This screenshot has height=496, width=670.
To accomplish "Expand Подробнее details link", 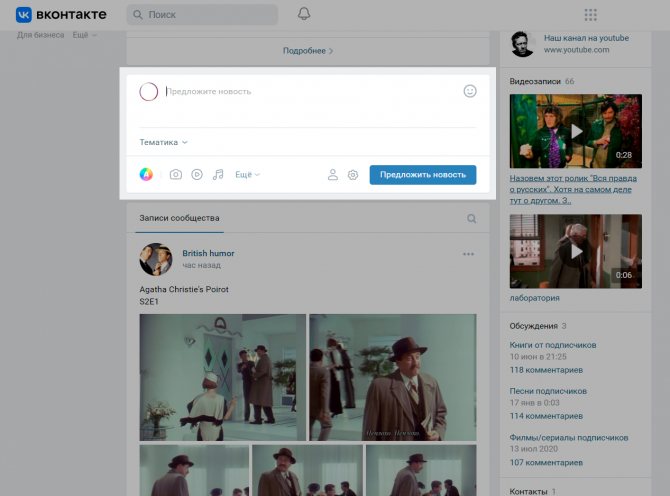I will (x=308, y=51).
